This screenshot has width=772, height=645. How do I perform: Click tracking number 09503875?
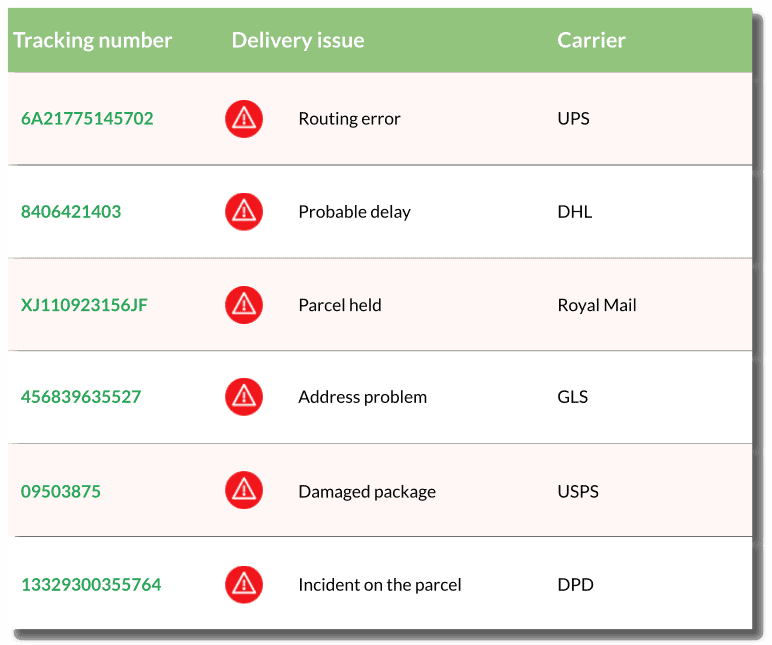pyautogui.click(x=61, y=491)
